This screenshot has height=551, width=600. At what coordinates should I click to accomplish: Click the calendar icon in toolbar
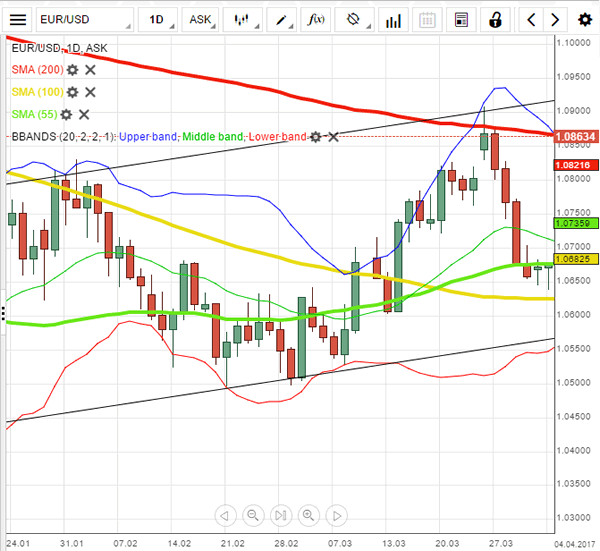click(x=427, y=20)
